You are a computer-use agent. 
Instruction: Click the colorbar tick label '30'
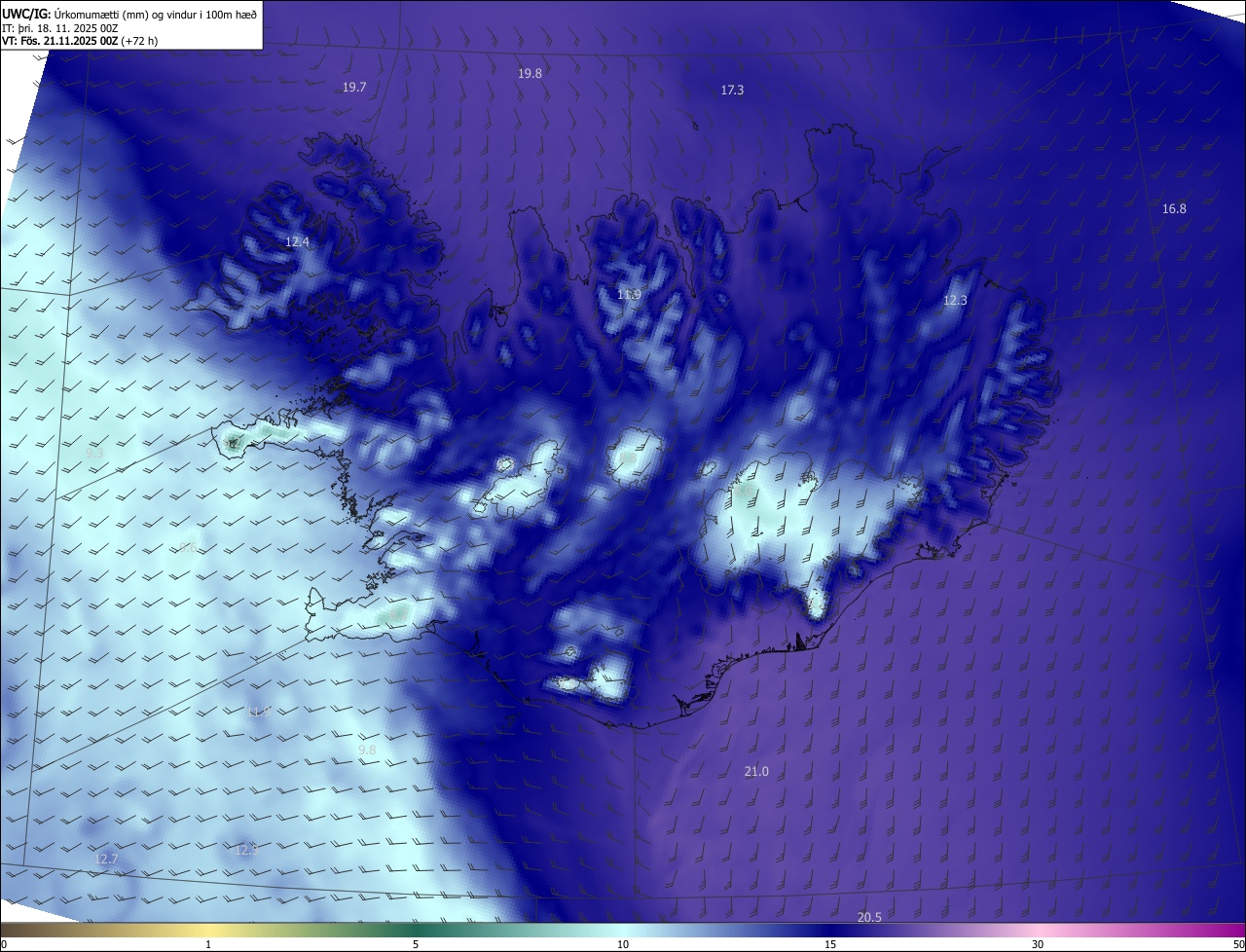point(1038,945)
